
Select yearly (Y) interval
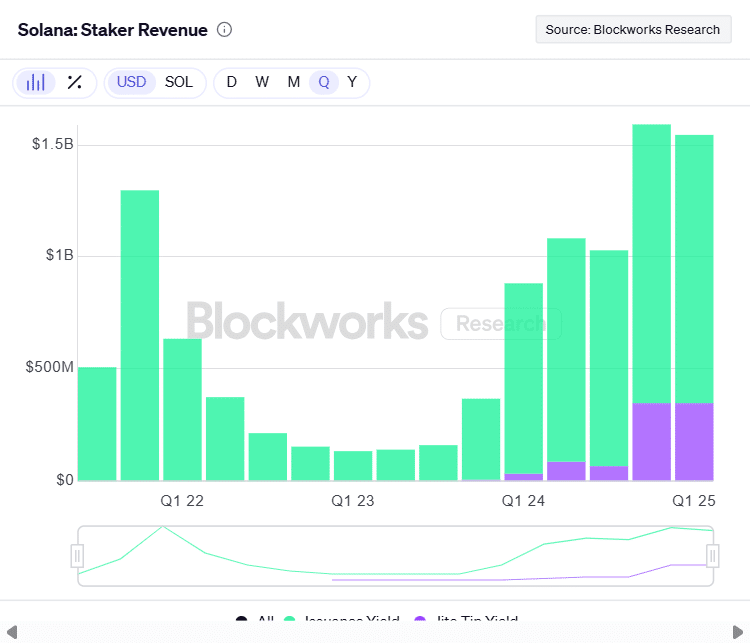click(x=352, y=82)
